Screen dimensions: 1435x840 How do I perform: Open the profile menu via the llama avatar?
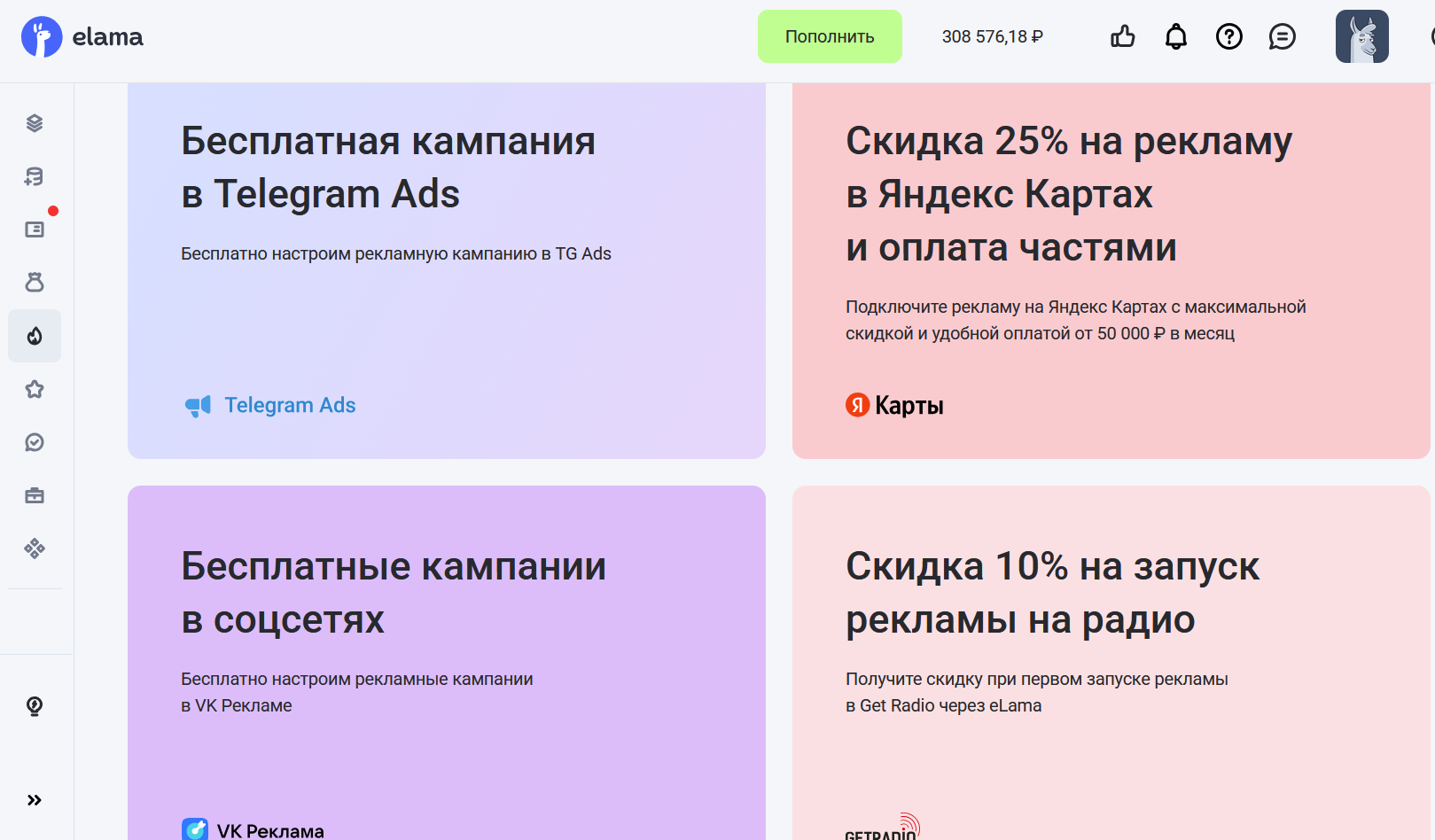tap(1361, 35)
